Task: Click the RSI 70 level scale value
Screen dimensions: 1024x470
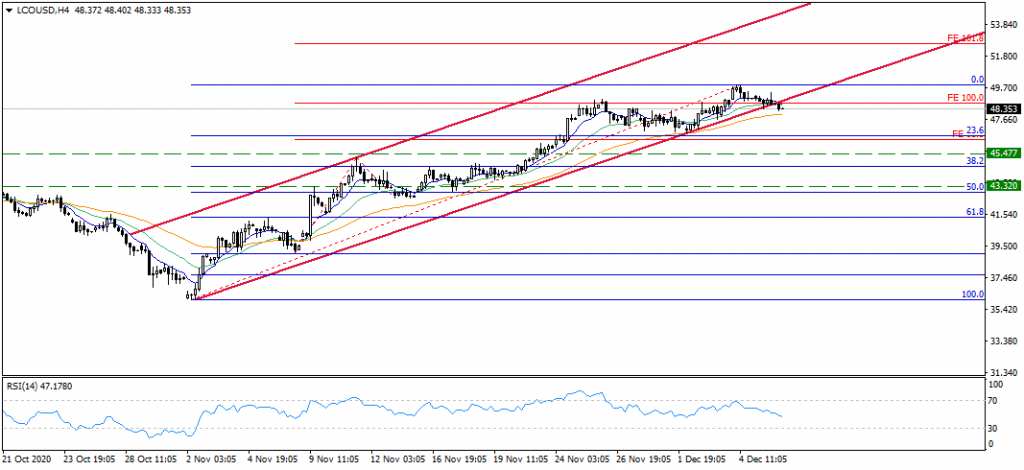Action: pyautogui.click(x=994, y=401)
